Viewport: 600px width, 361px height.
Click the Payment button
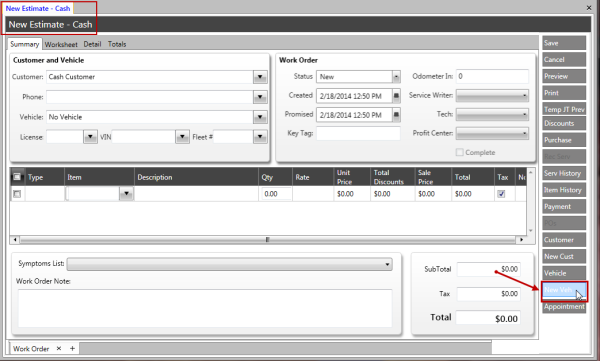coord(564,206)
